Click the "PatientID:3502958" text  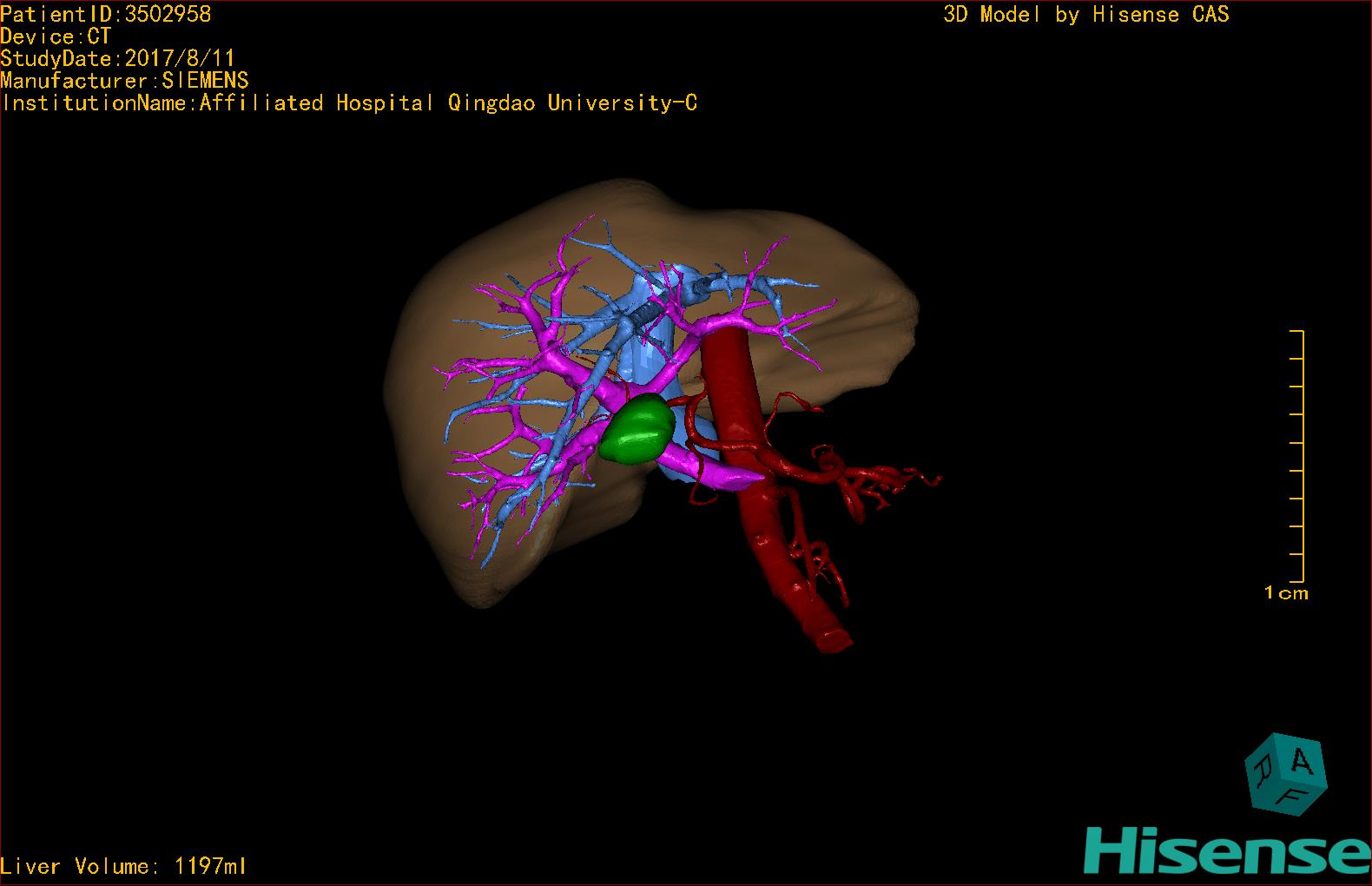pos(106,14)
